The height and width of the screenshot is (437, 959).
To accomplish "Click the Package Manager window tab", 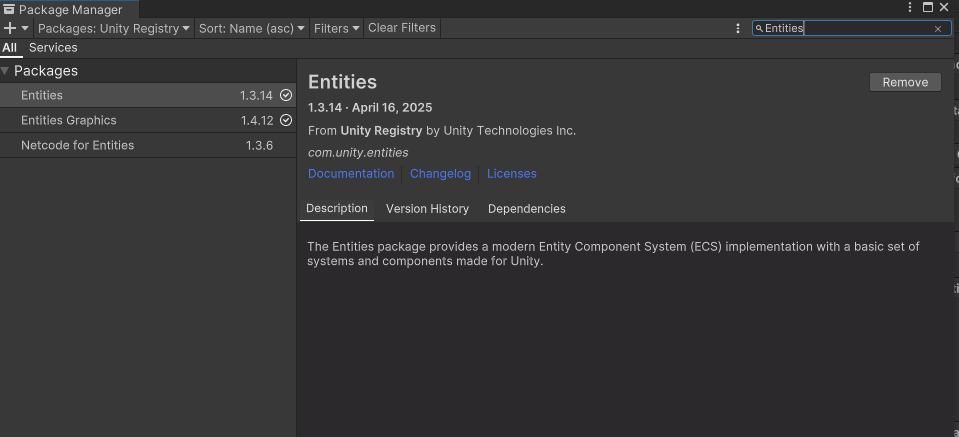I will point(70,9).
